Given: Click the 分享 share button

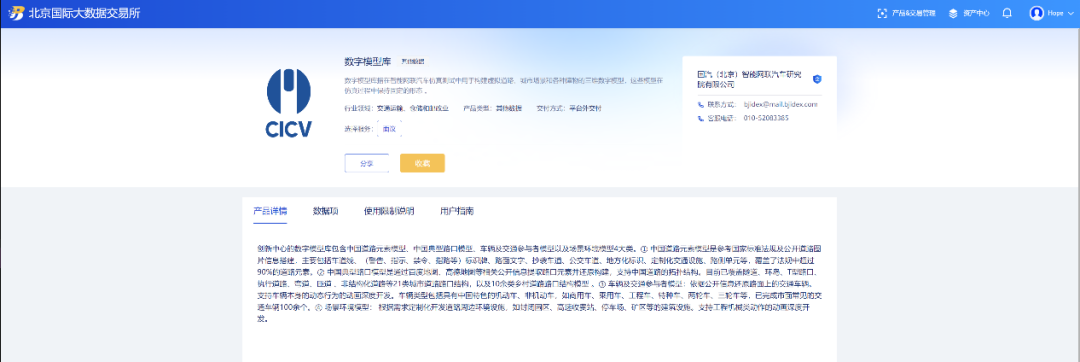Looking at the screenshot, I should 366,163.
